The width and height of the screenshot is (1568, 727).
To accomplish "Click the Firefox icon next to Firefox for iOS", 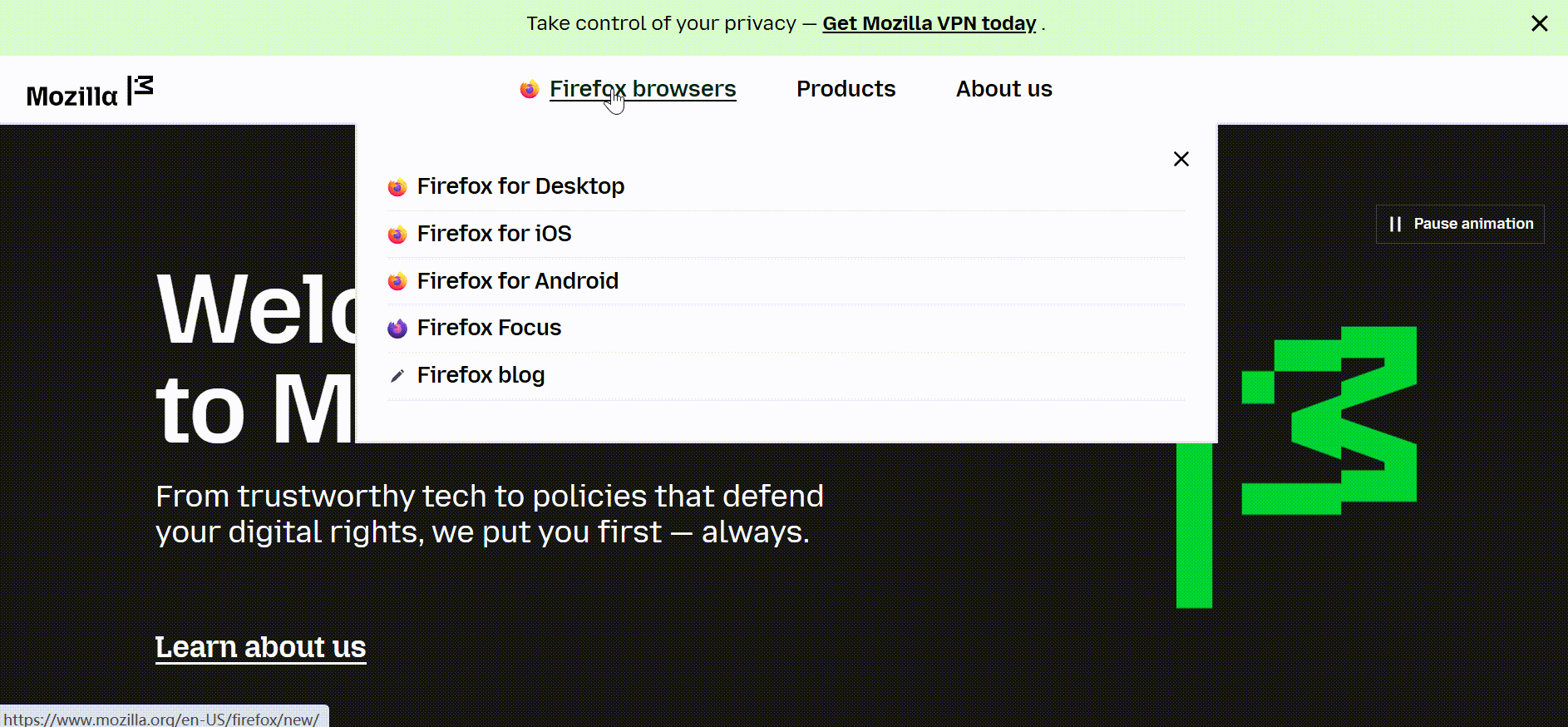I will click(x=397, y=235).
